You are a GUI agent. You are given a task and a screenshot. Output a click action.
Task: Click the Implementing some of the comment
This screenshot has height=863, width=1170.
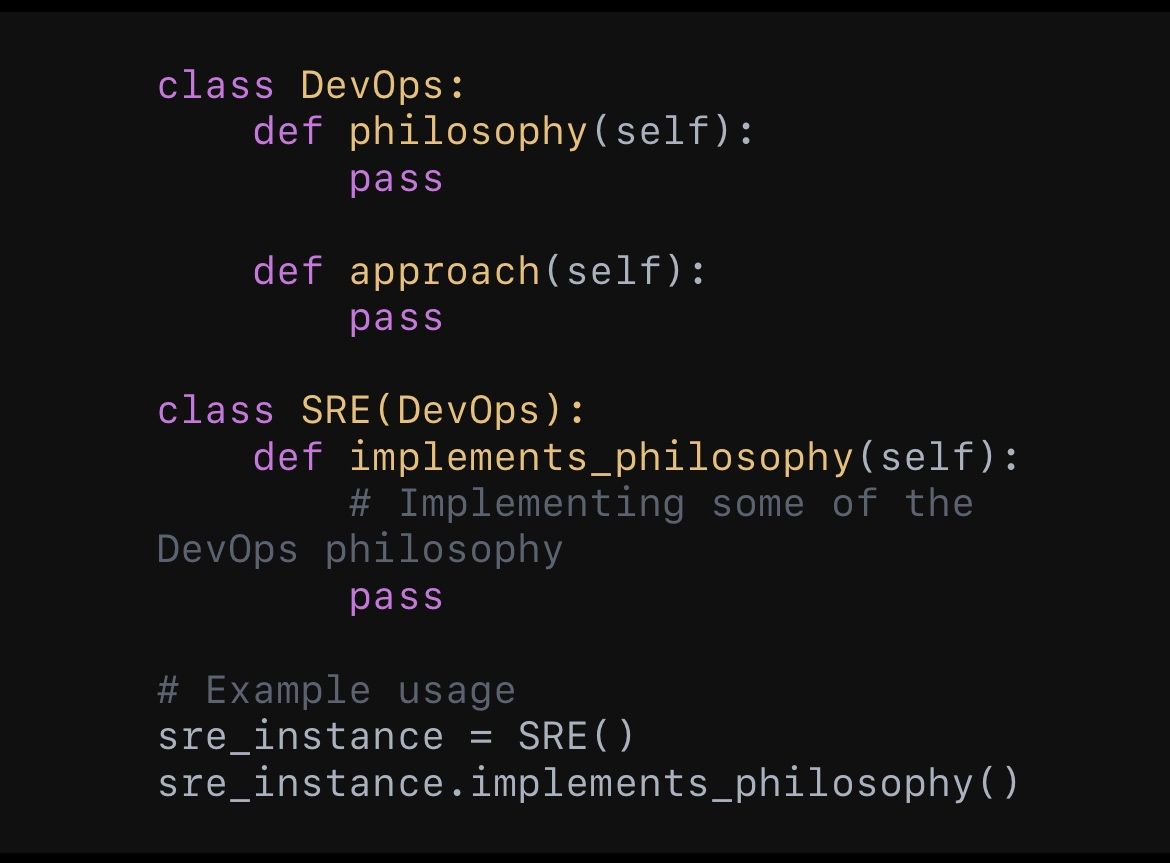pos(661,503)
